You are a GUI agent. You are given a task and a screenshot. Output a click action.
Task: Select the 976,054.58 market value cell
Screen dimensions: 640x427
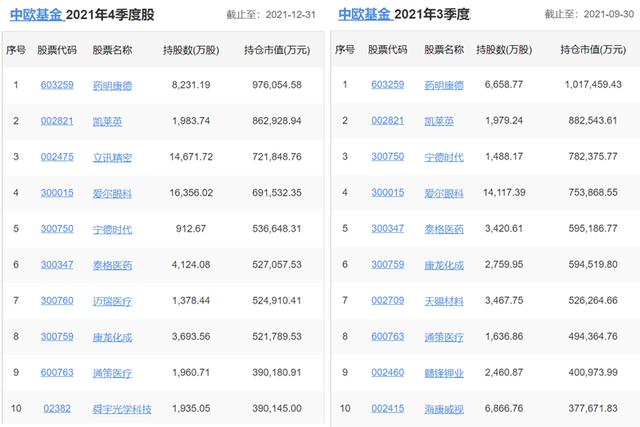click(277, 85)
